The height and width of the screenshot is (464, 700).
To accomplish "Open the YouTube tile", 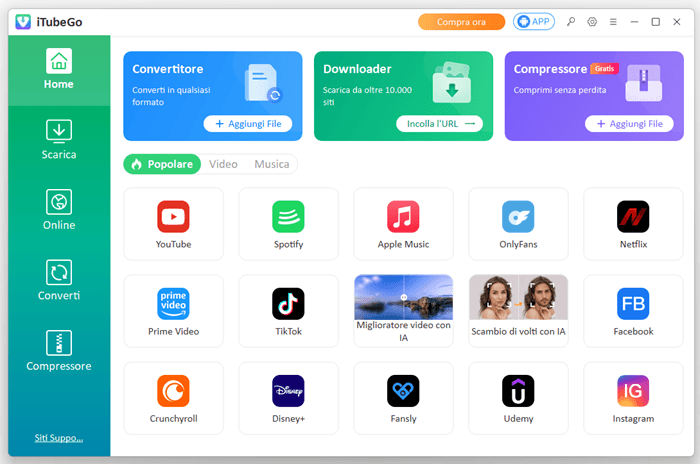I will 174,224.
